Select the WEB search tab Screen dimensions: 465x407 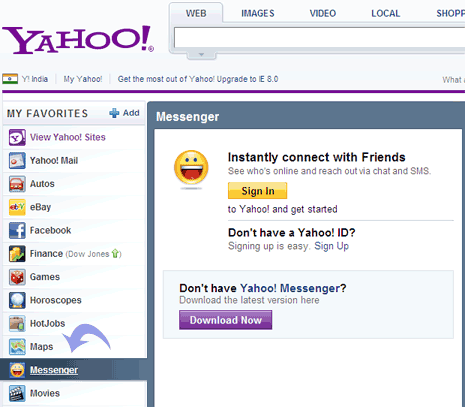click(196, 13)
